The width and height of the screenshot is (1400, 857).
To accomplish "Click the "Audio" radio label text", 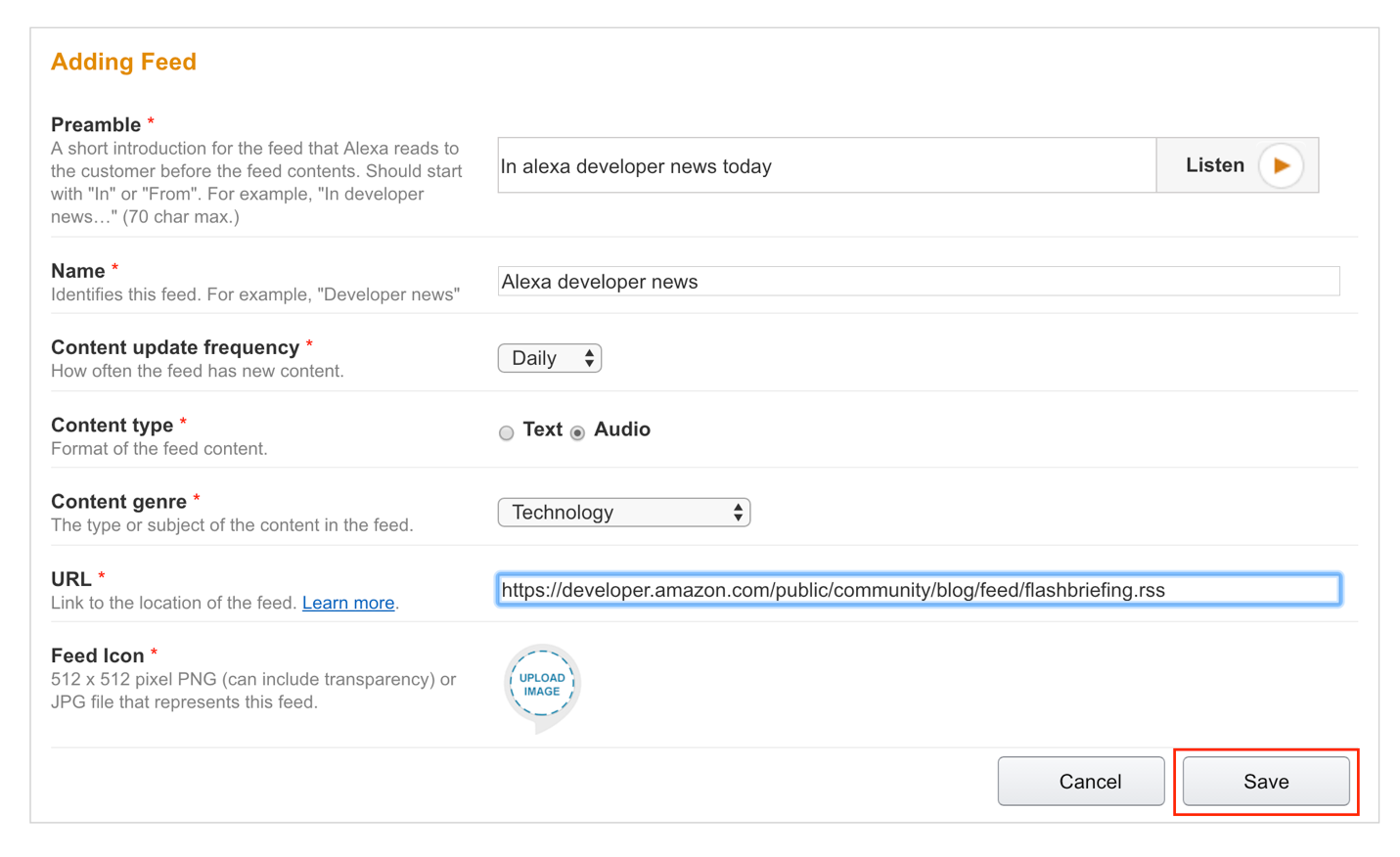I will (621, 429).
